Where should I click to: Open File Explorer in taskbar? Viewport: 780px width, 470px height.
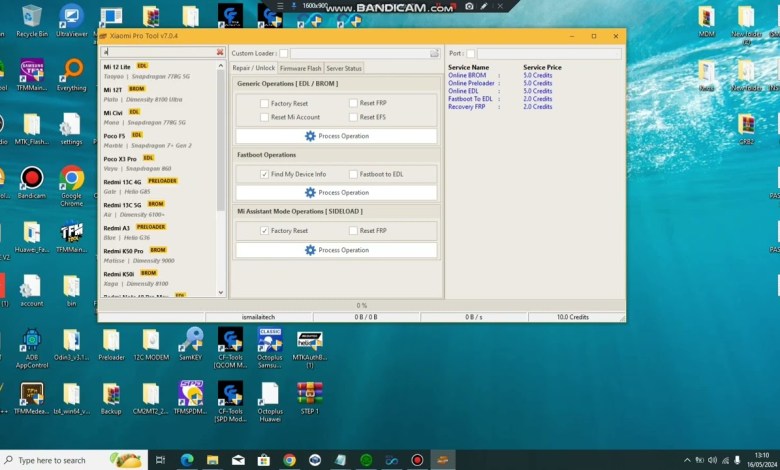tap(212, 460)
